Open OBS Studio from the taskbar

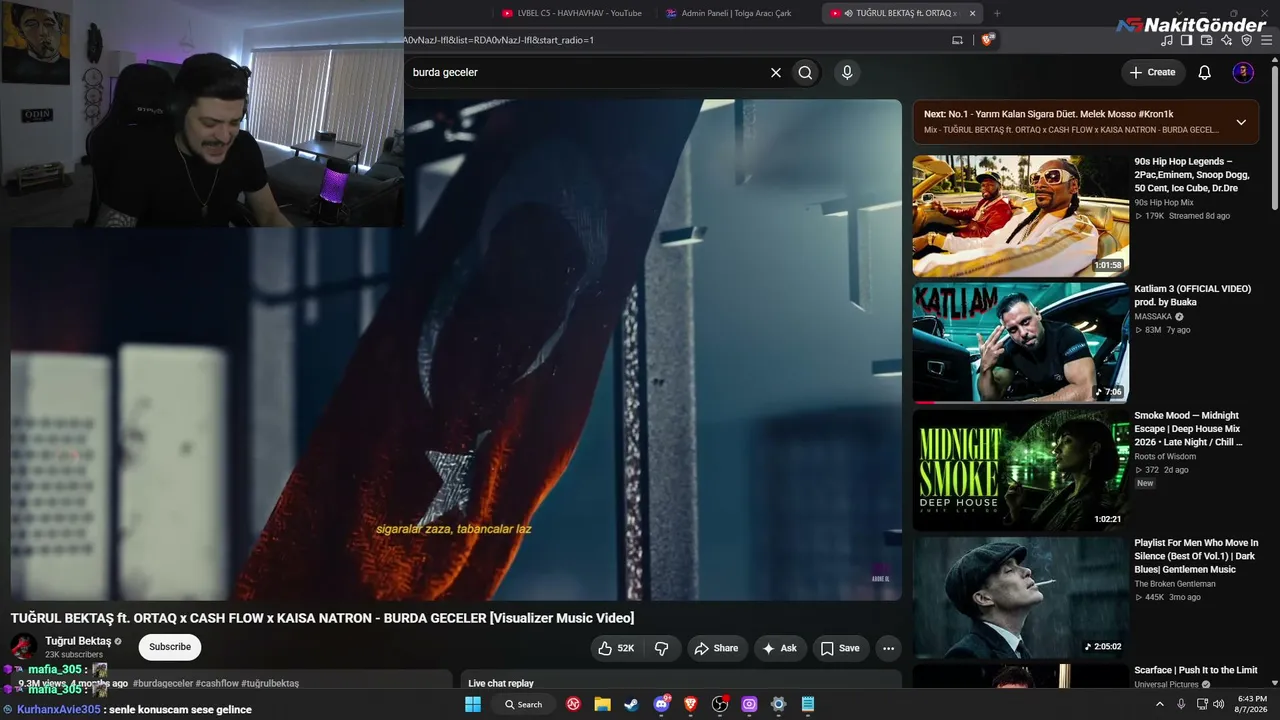pos(719,704)
